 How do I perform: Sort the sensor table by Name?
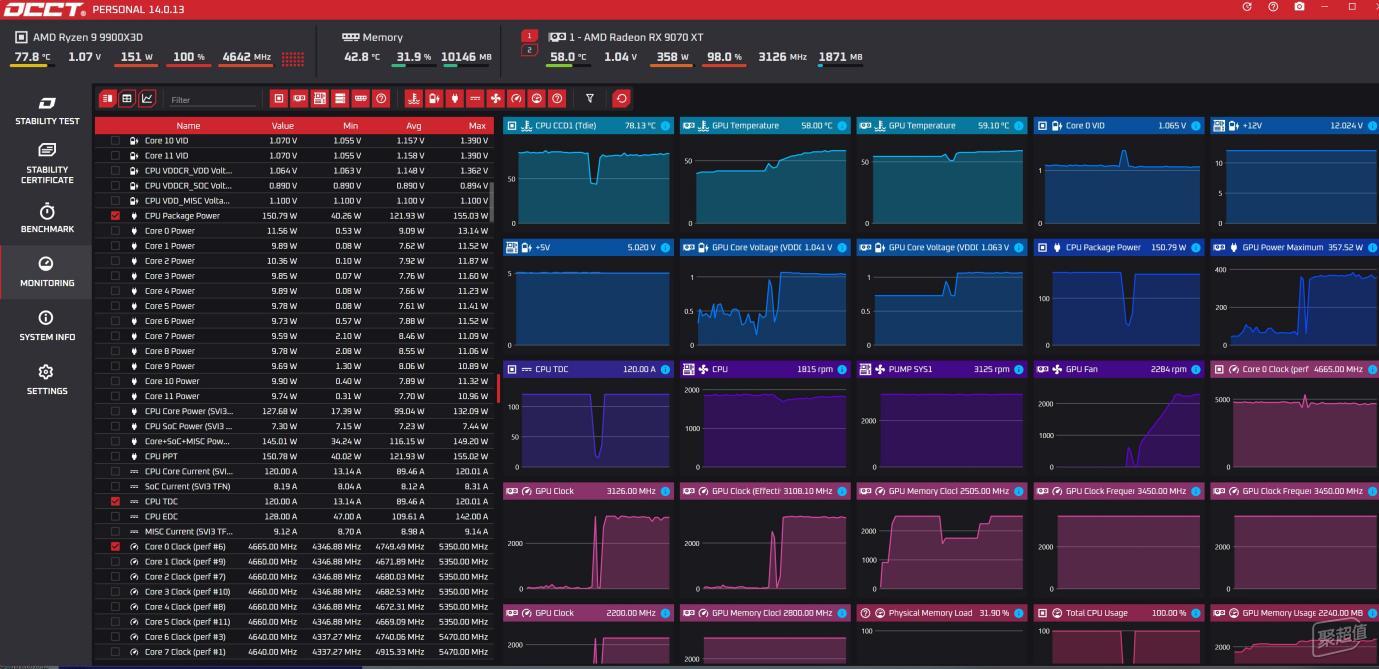[188, 126]
